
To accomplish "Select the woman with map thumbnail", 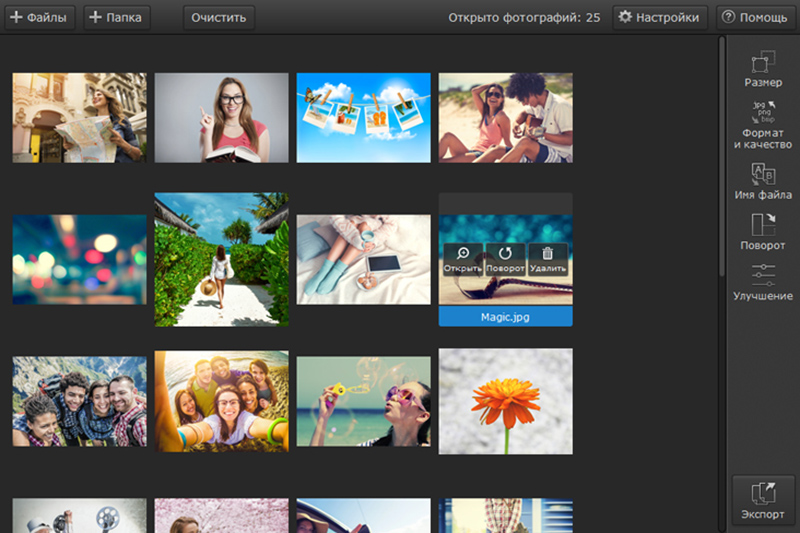I will [79, 117].
